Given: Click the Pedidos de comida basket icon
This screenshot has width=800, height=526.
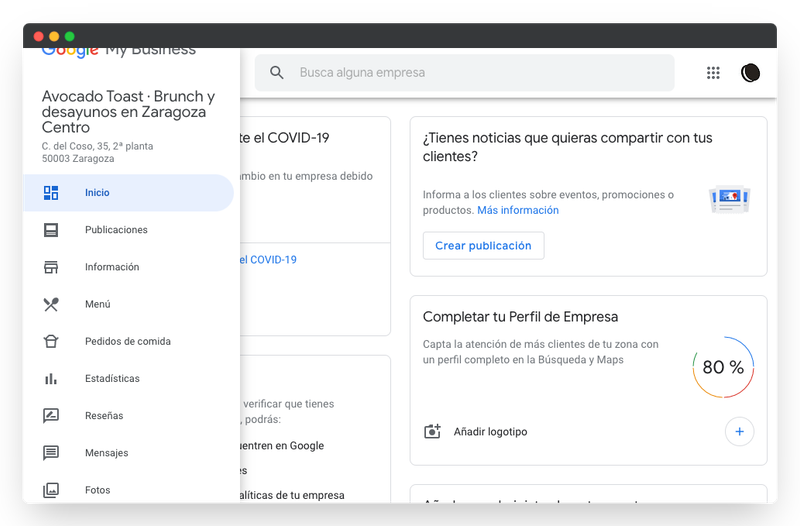Looking at the screenshot, I should coord(51,341).
